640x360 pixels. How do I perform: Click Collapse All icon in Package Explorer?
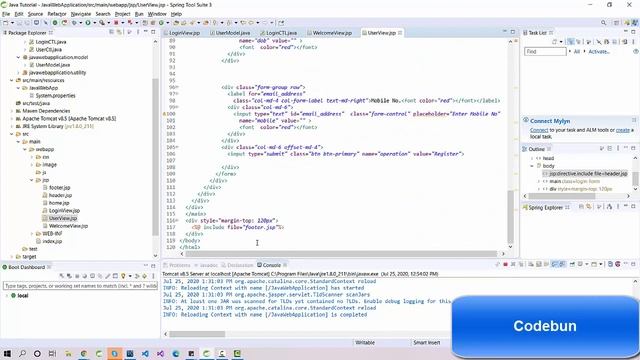pos(111,32)
